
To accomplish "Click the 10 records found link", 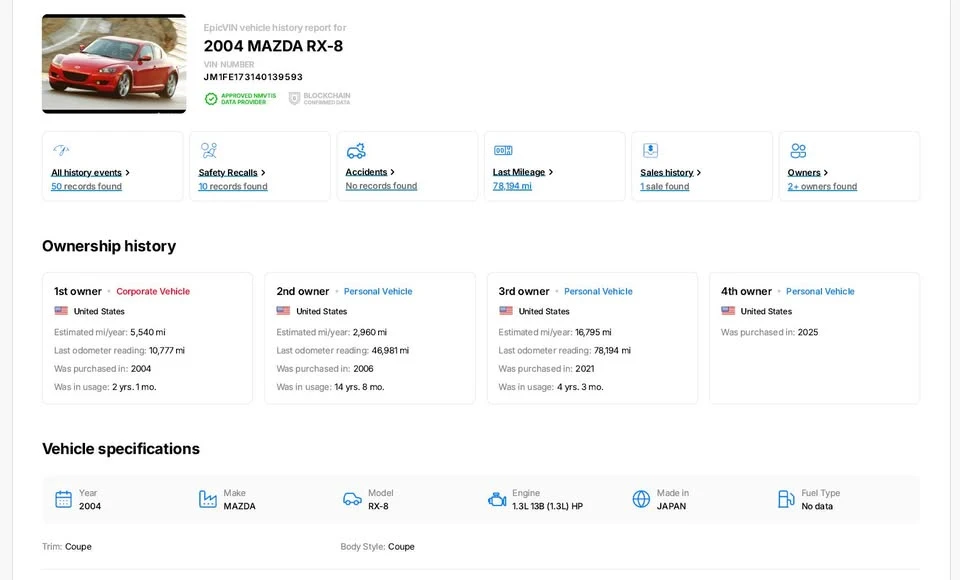I will [x=233, y=186].
